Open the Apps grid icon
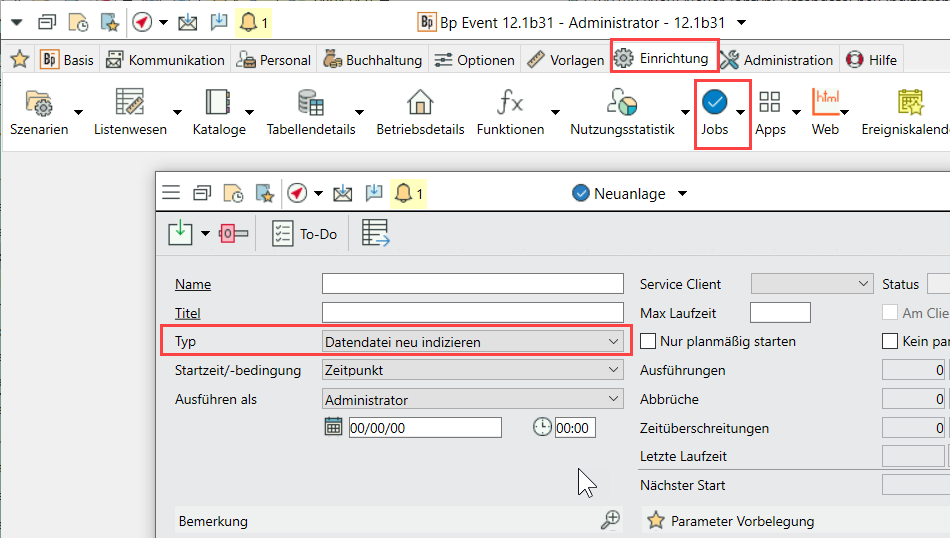This screenshot has width=950, height=538. point(770,102)
